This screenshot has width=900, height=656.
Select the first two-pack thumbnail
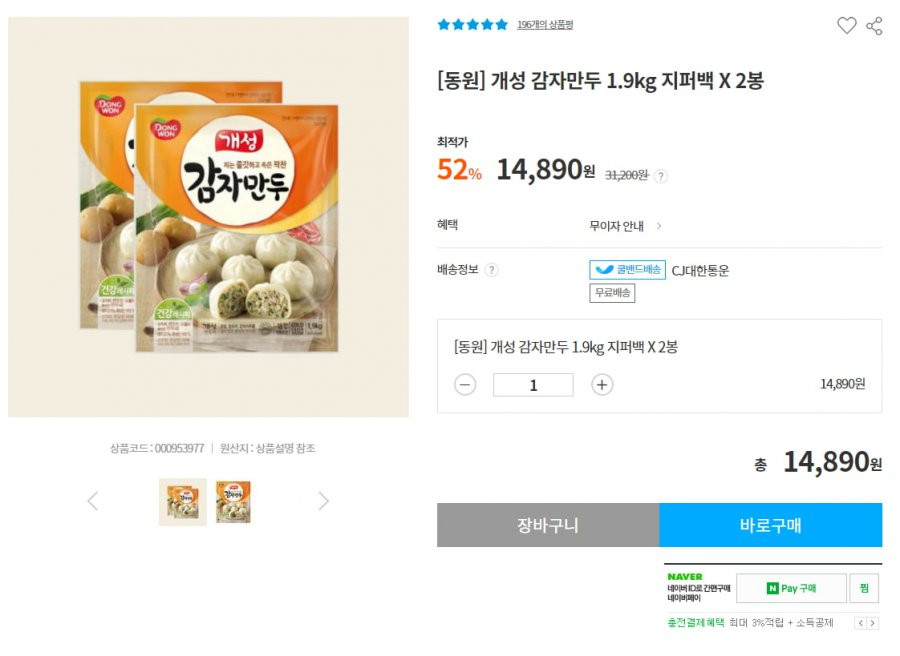coord(183,502)
